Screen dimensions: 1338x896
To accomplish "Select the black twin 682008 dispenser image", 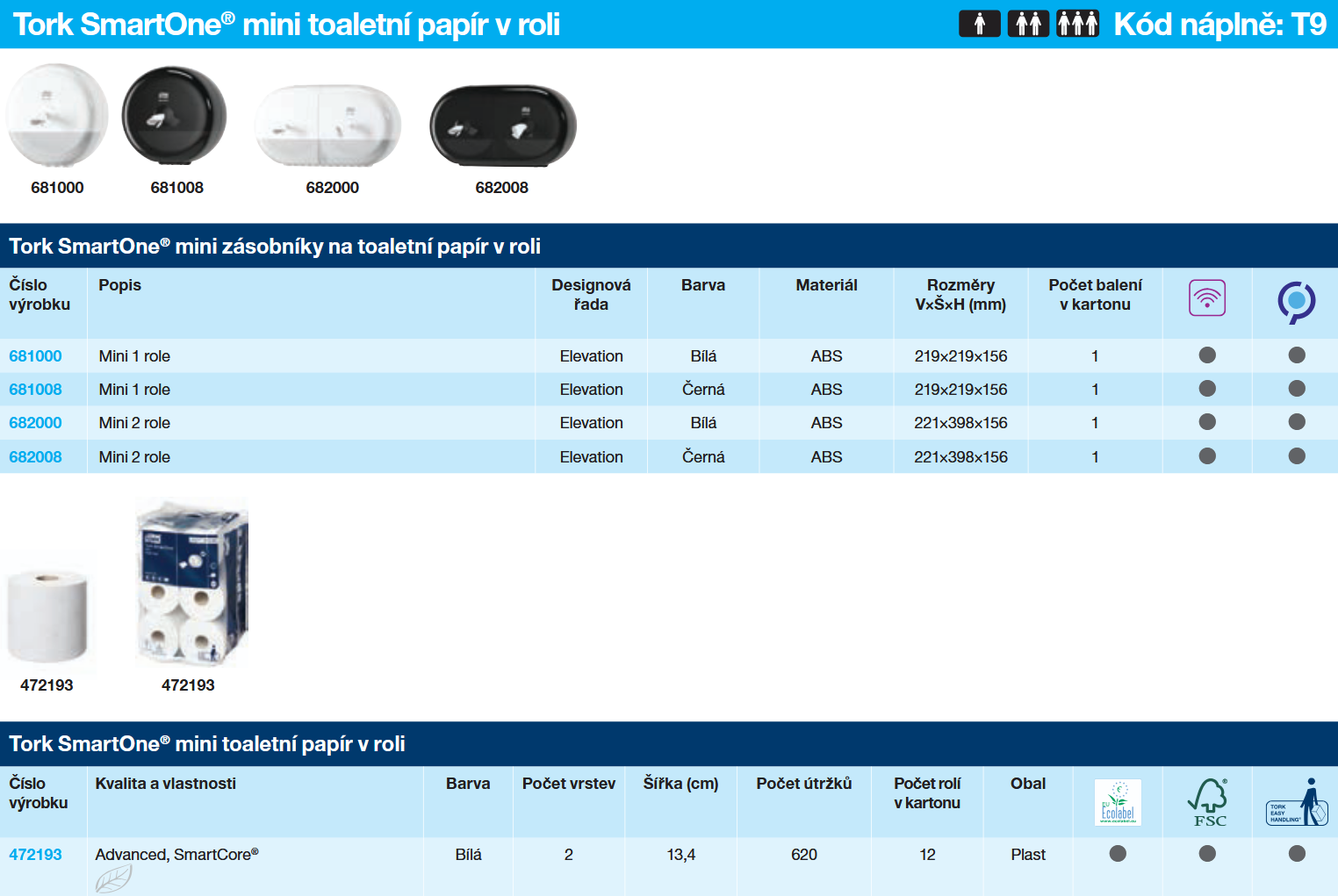I will click(503, 125).
